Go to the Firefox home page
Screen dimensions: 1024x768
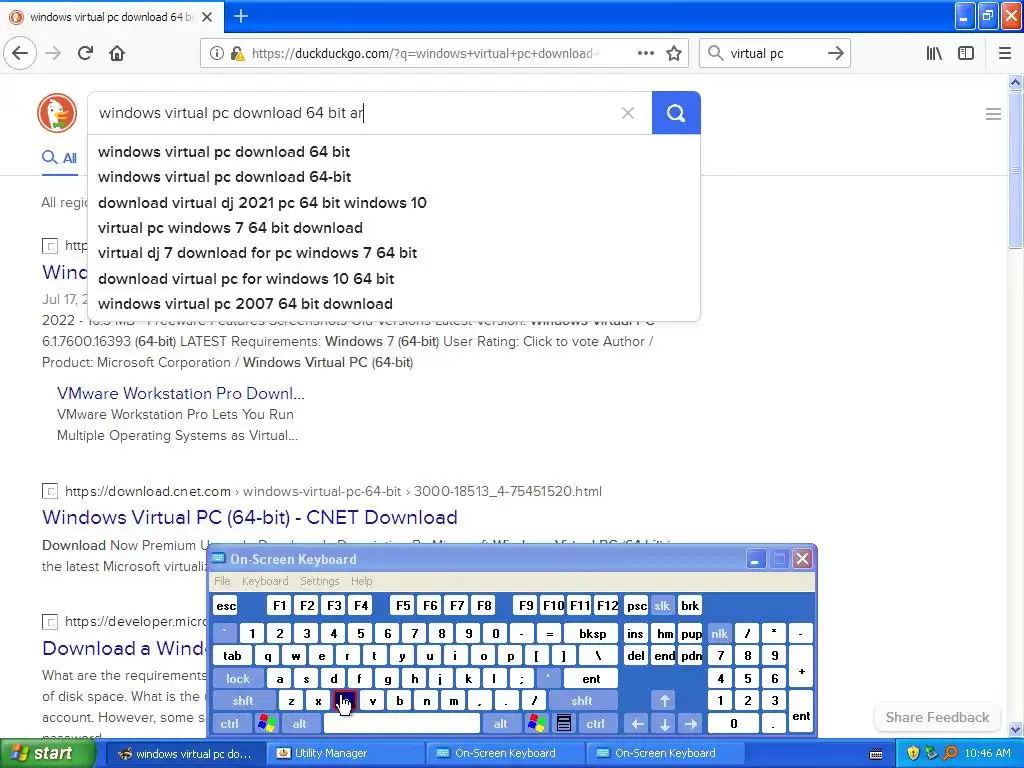[x=117, y=54]
